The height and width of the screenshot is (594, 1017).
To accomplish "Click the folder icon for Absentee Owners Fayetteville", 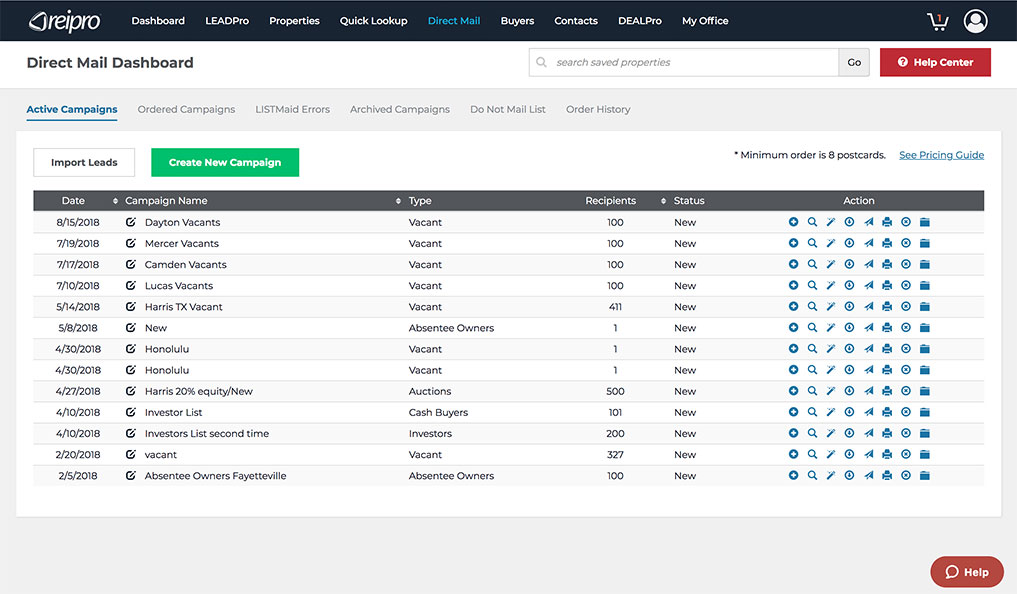I will coord(925,476).
